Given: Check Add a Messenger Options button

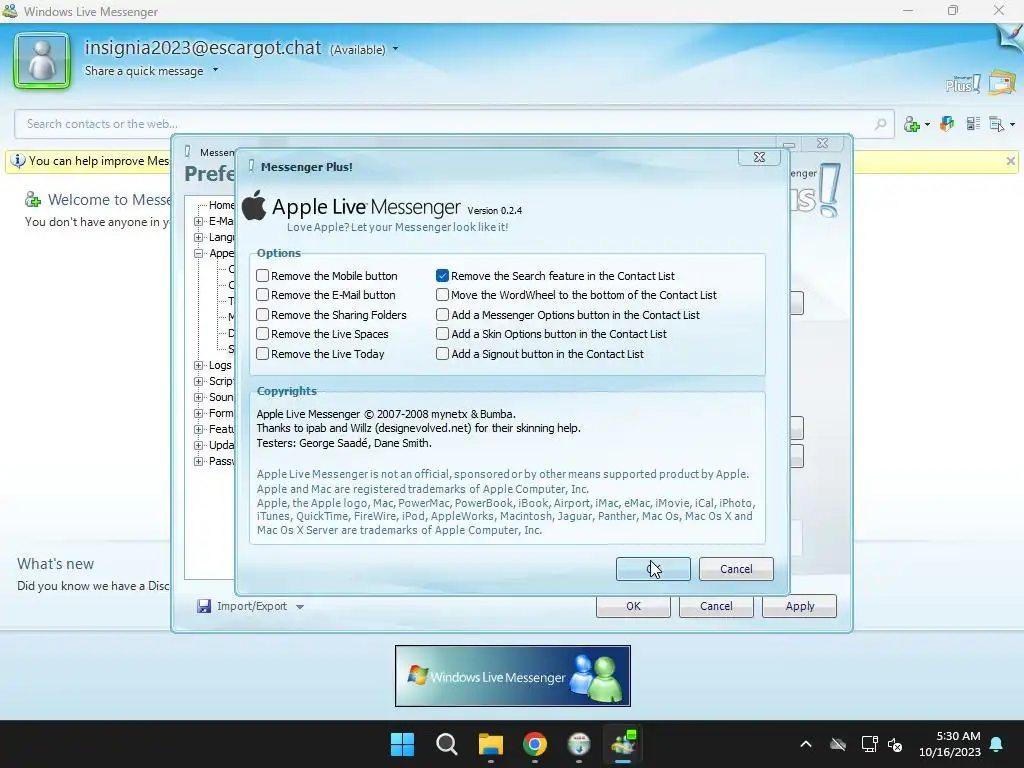Looking at the screenshot, I should click(x=443, y=315).
